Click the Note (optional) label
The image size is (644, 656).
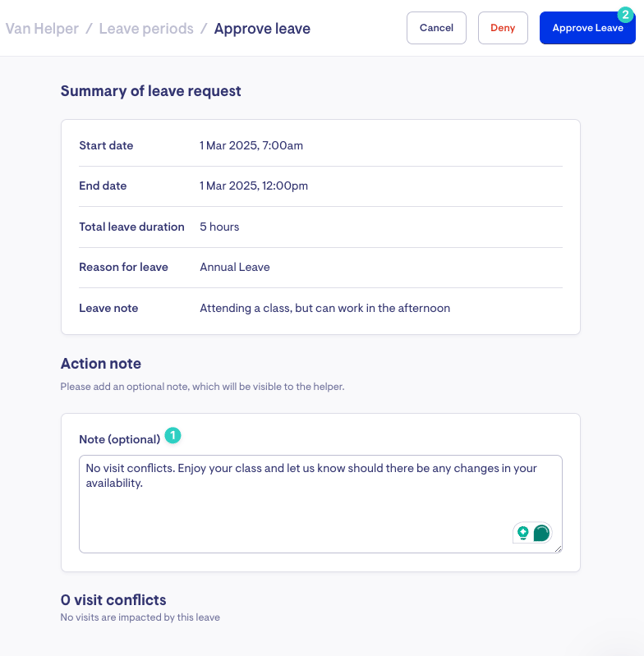(120, 439)
